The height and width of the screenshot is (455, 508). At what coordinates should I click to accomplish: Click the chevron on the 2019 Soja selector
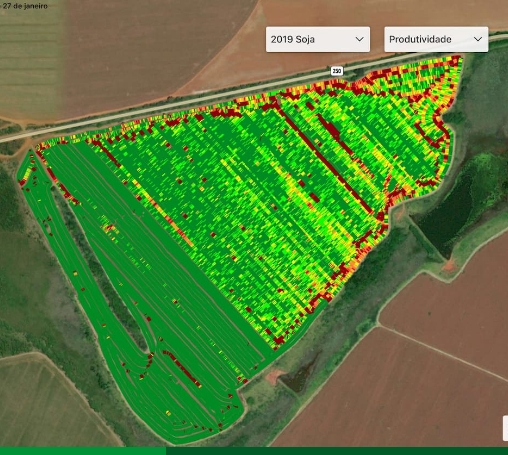pyautogui.click(x=359, y=39)
